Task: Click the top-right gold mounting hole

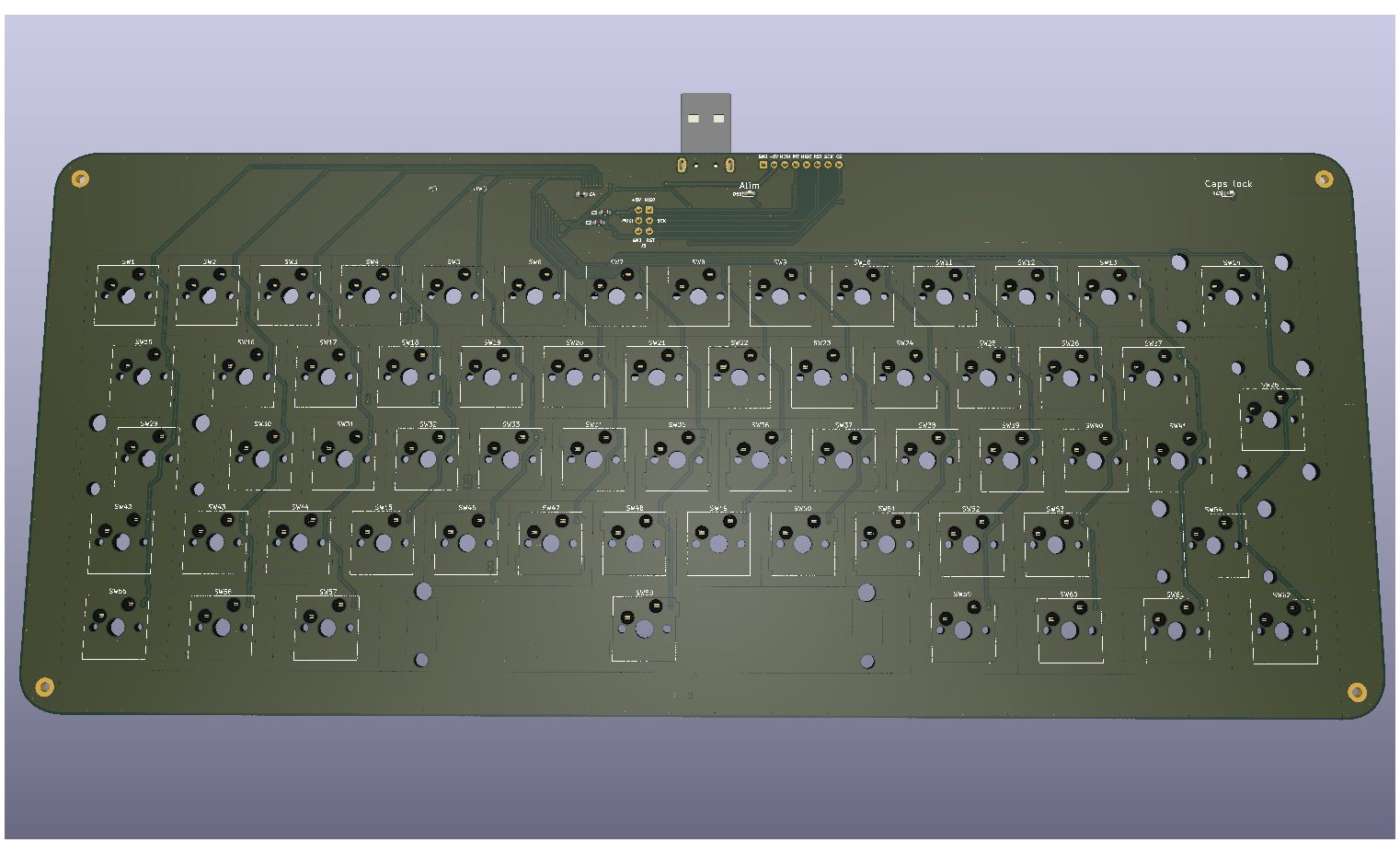Action: click(x=1324, y=179)
